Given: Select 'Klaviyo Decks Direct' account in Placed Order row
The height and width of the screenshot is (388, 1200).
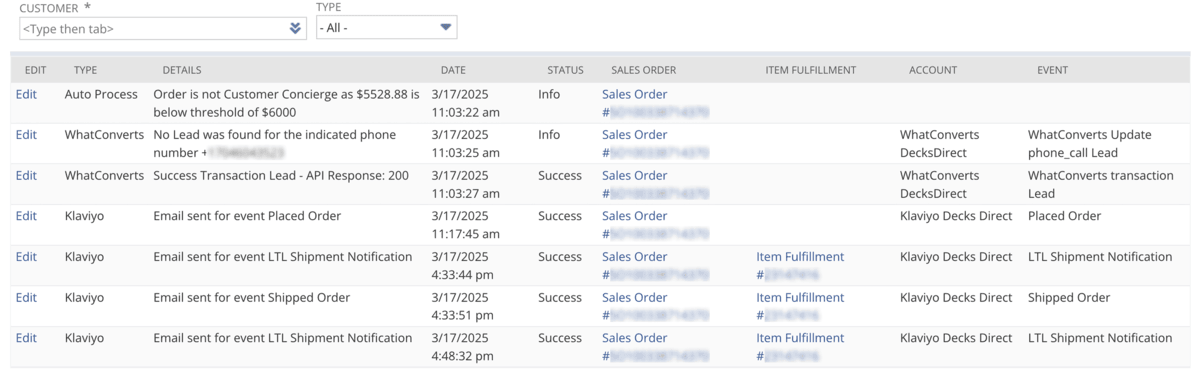Looking at the screenshot, I should 956,215.
